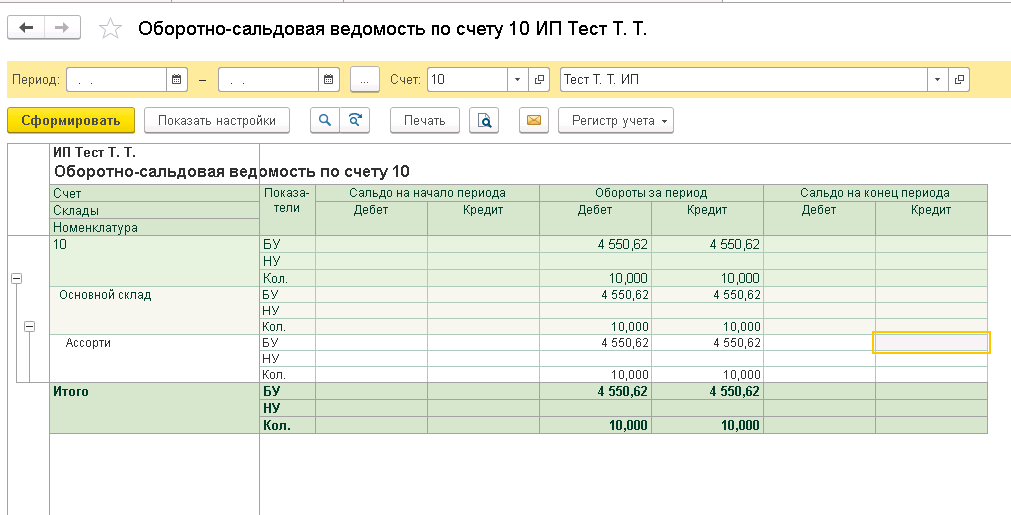The image size is (1011, 515).
Task: Expand the organization Тест Т. Т. ИП dropdown
Action: tap(937, 80)
